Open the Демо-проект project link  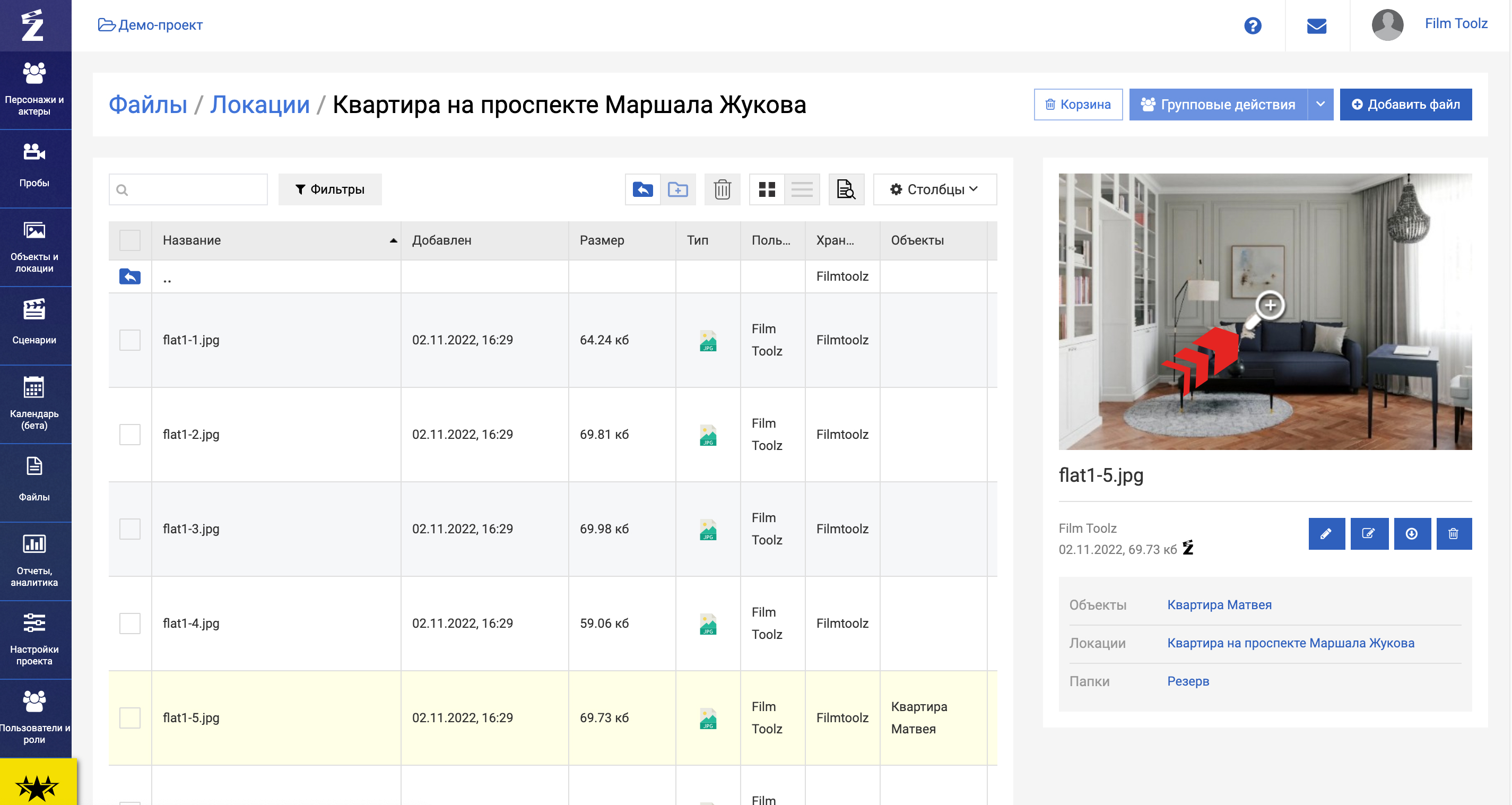(150, 25)
